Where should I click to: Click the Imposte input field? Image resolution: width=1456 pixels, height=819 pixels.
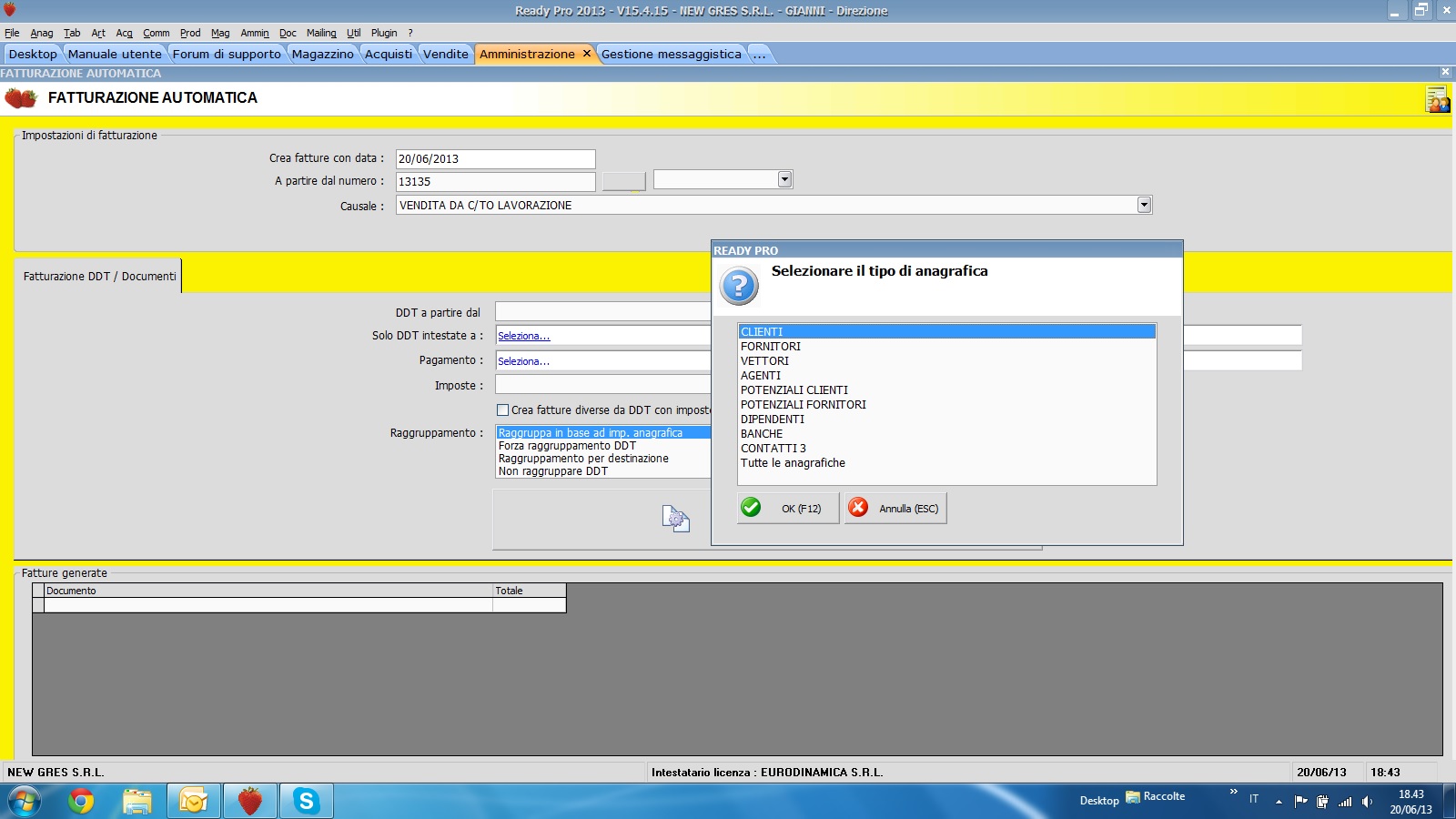click(x=602, y=385)
